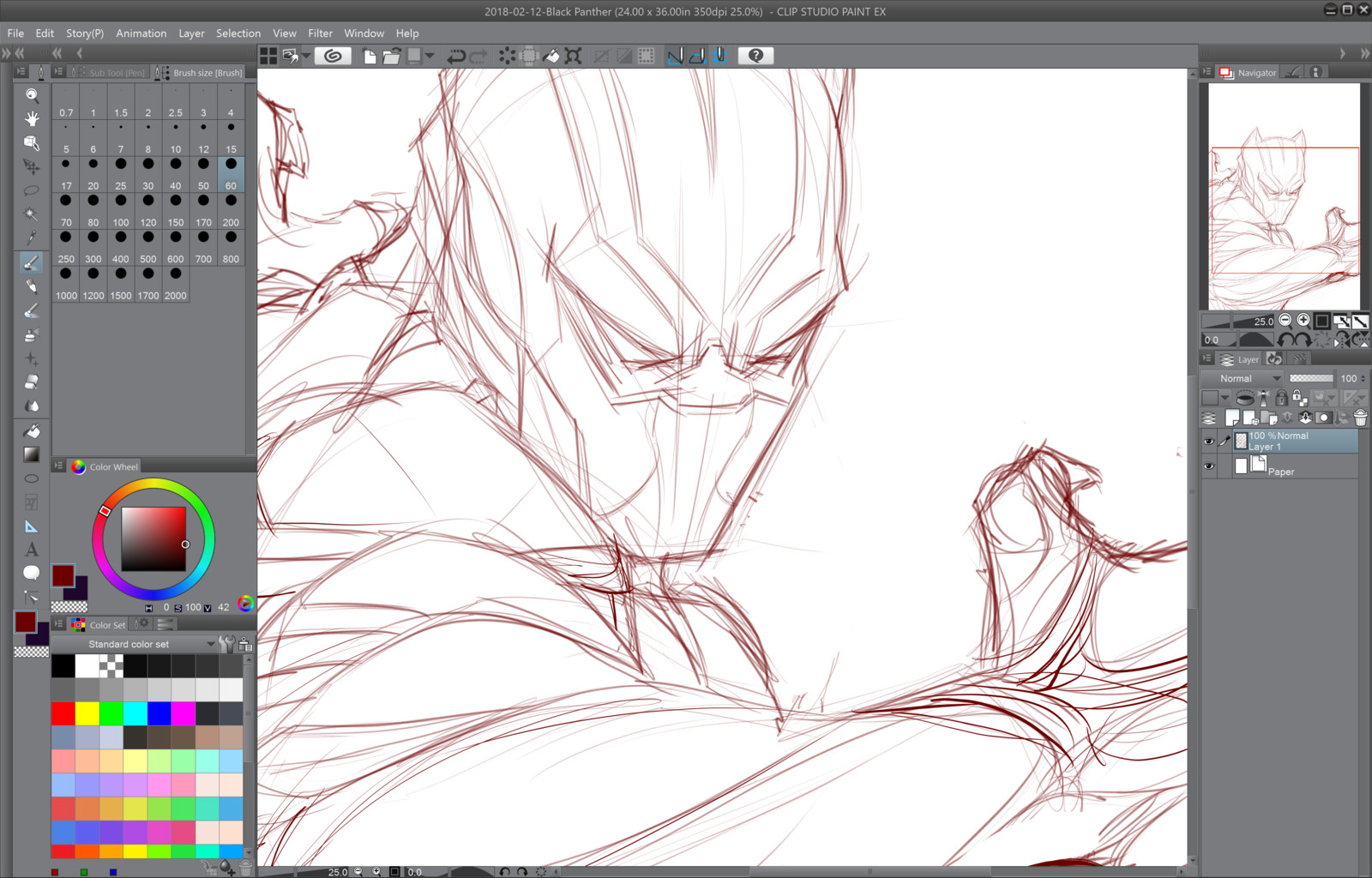Select the Eraser tool
1372x878 pixels.
(x=32, y=382)
